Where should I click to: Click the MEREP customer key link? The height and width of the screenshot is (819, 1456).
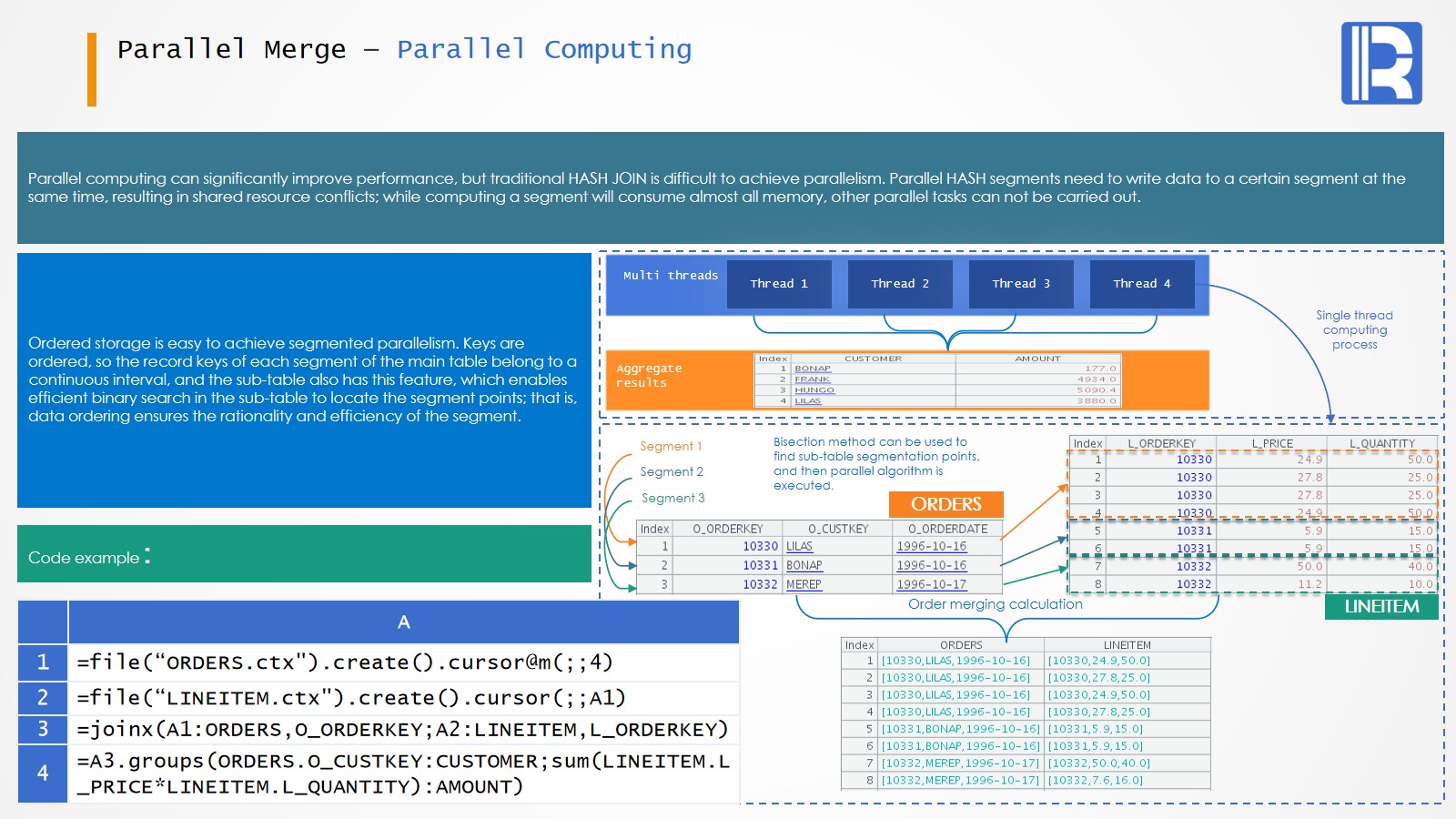pos(804,585)
